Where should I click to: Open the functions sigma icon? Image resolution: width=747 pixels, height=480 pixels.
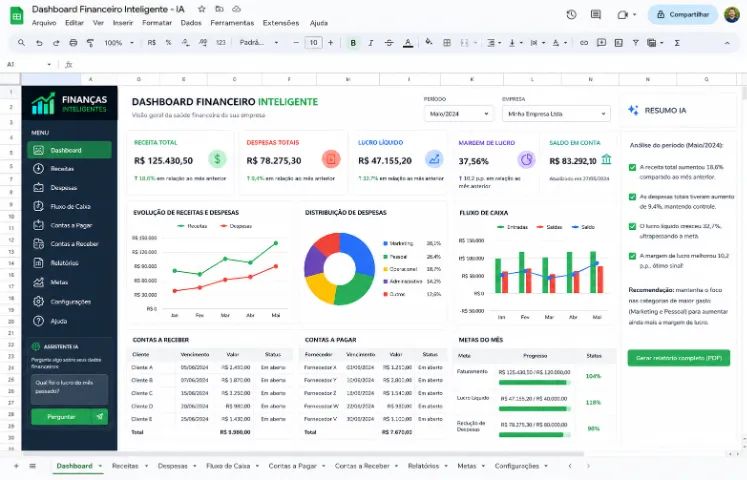677,43
